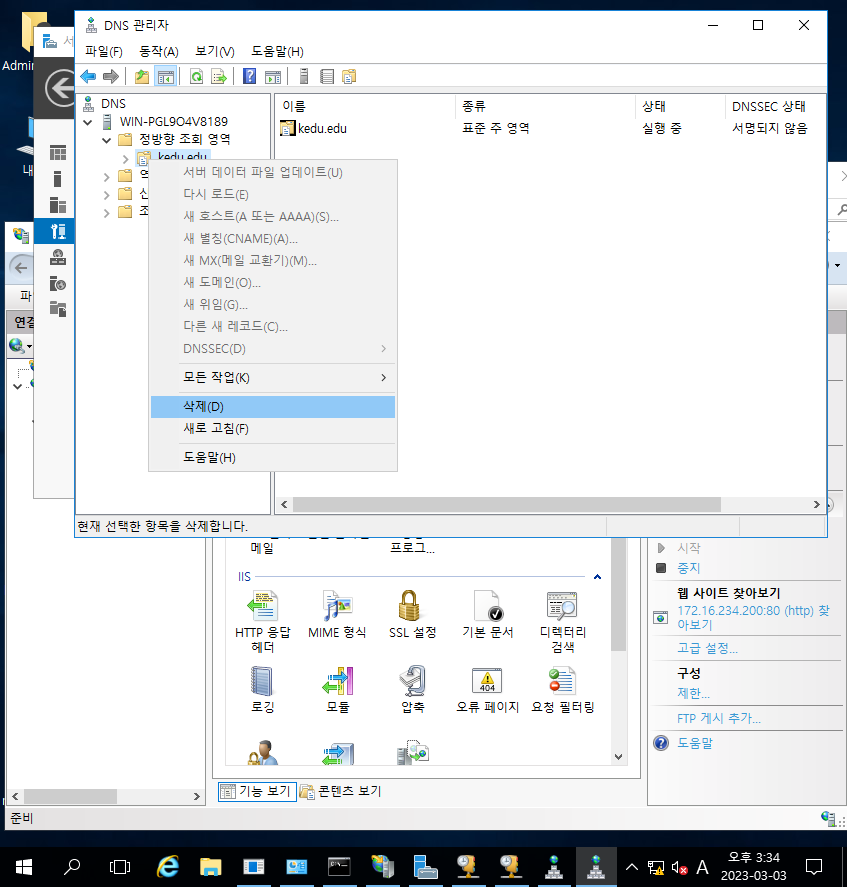Toggle Show/Hide Action Pane toolbar button
Screen dimensions: 847x887
click(273, 76)
